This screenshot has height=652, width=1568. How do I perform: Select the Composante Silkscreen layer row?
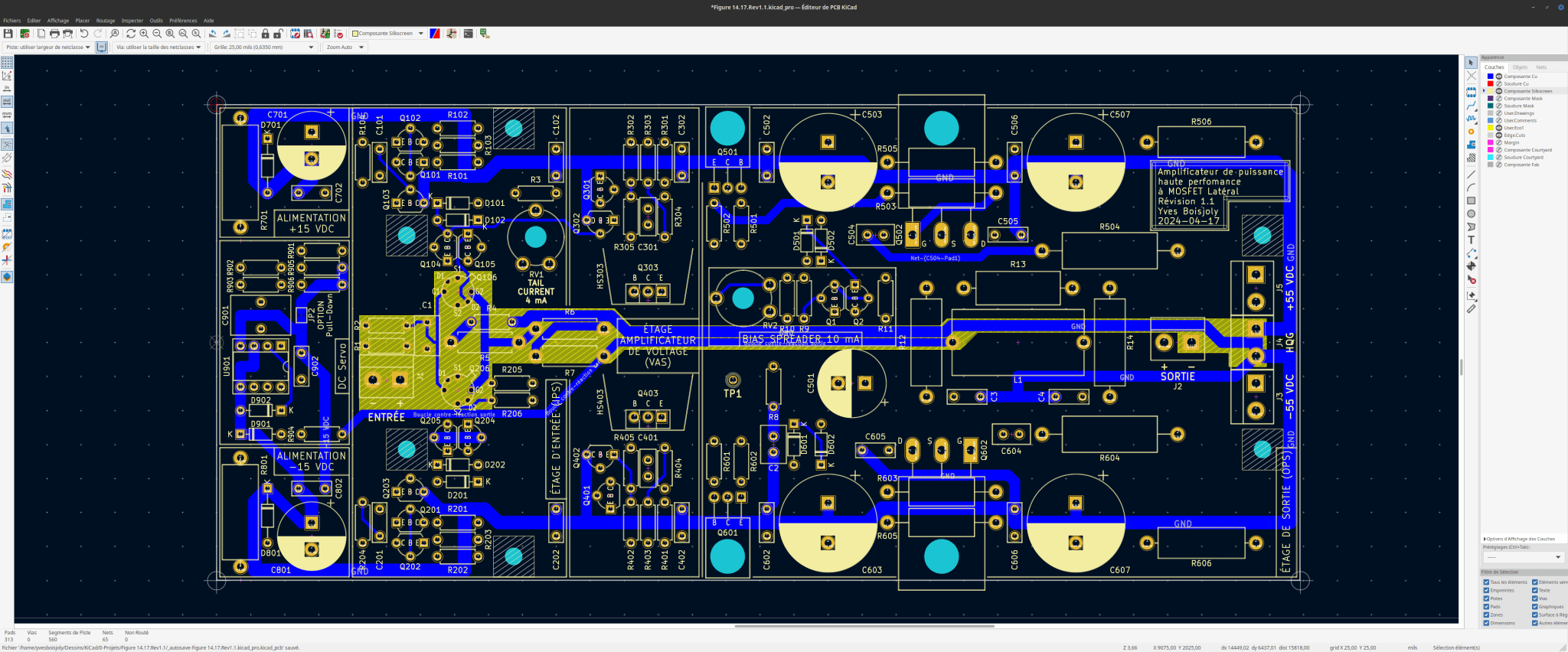(1525, 91)
